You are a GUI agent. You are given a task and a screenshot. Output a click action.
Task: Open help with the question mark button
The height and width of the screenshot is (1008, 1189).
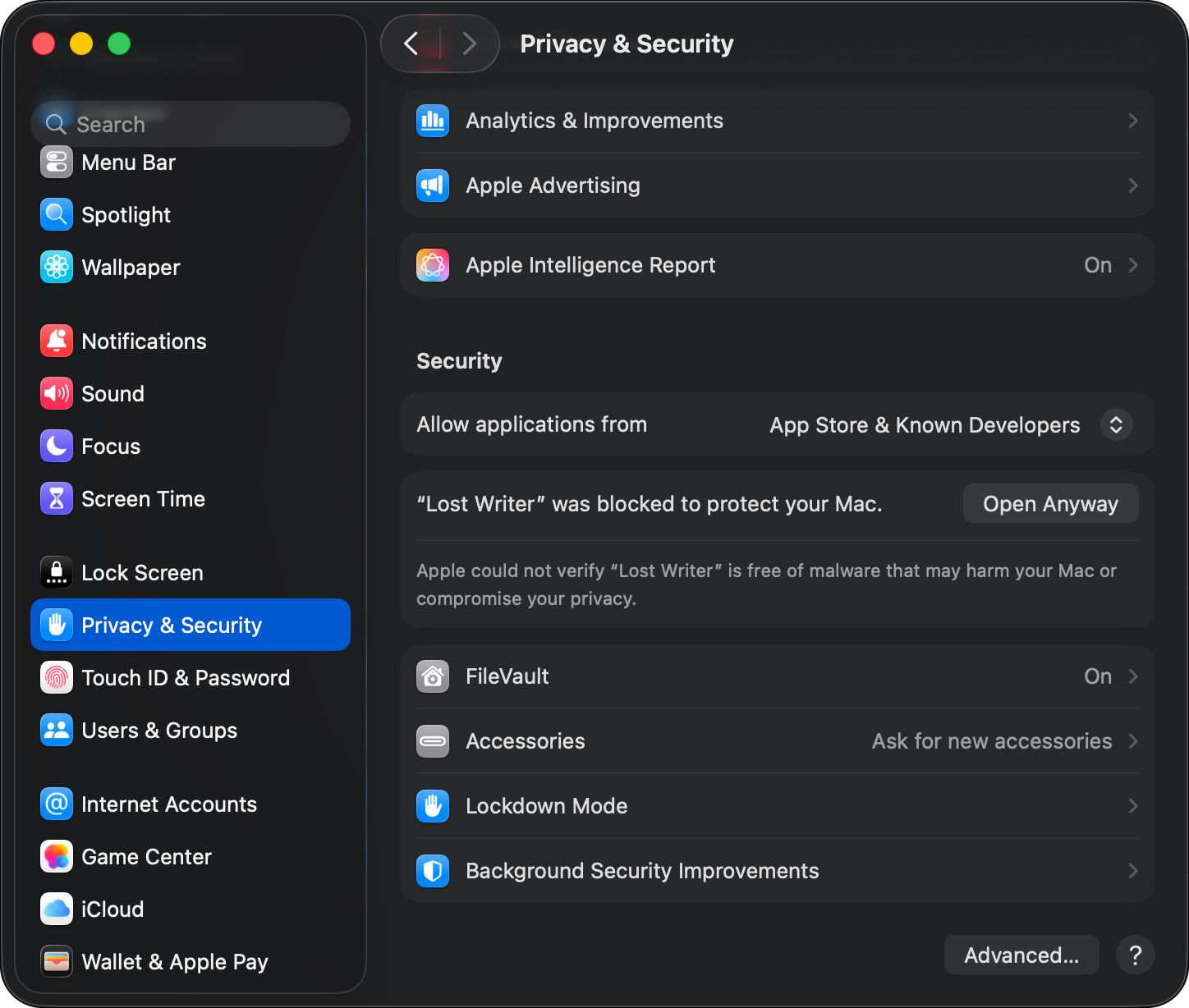coord(1136,955)
